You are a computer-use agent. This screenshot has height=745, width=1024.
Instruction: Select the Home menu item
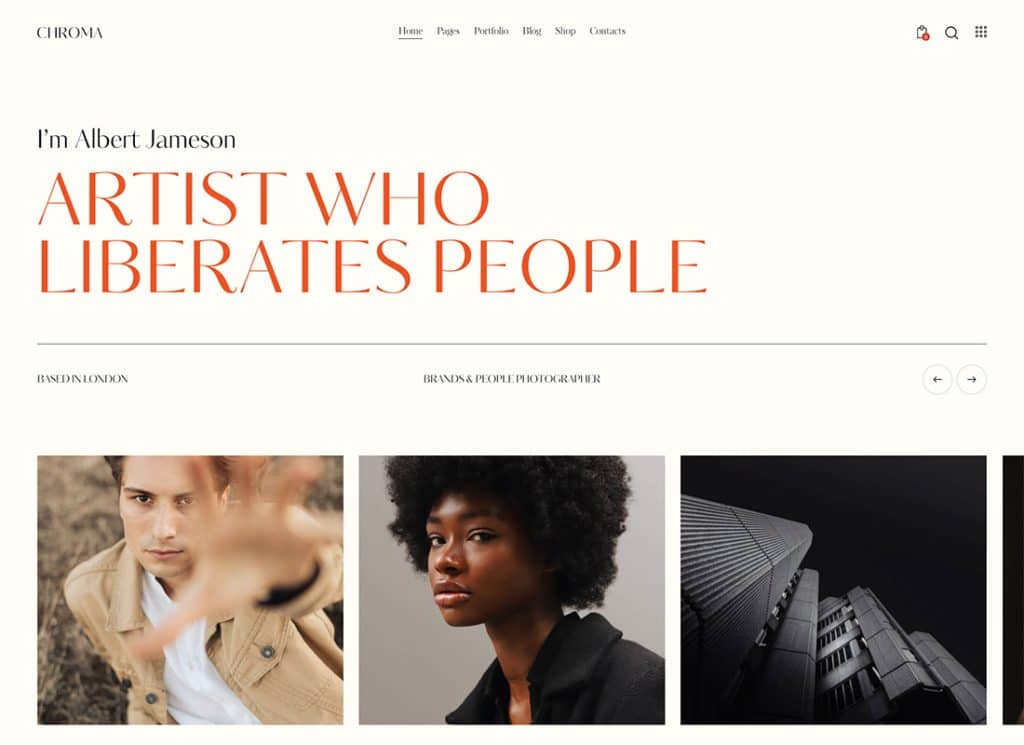[410, 31]
